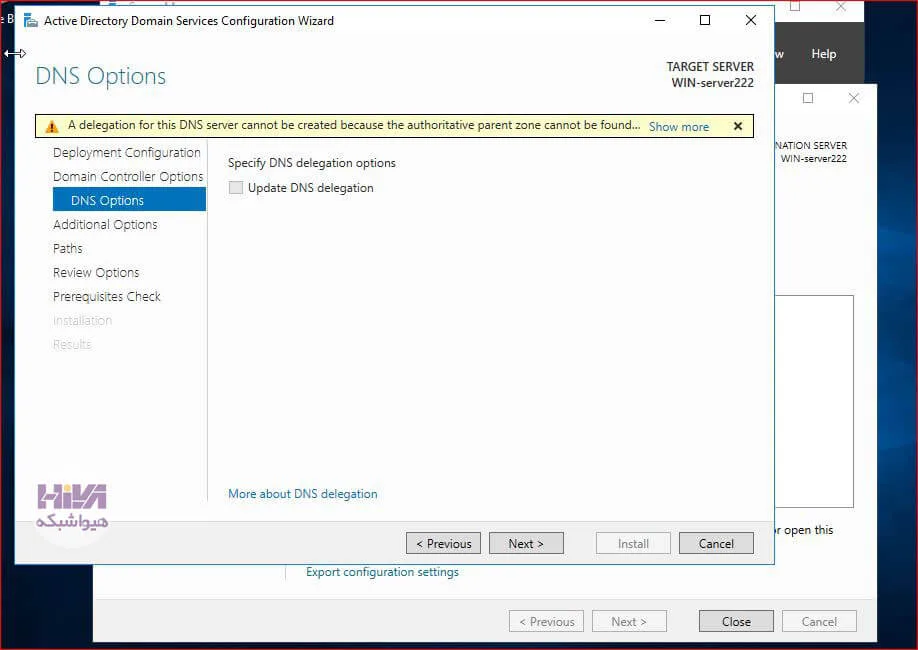The height and width of the screenshot is (650, 918).
Task: Check the Update DNS delegation checkbox
Action: pyautogui.click(x=235, y=188)
